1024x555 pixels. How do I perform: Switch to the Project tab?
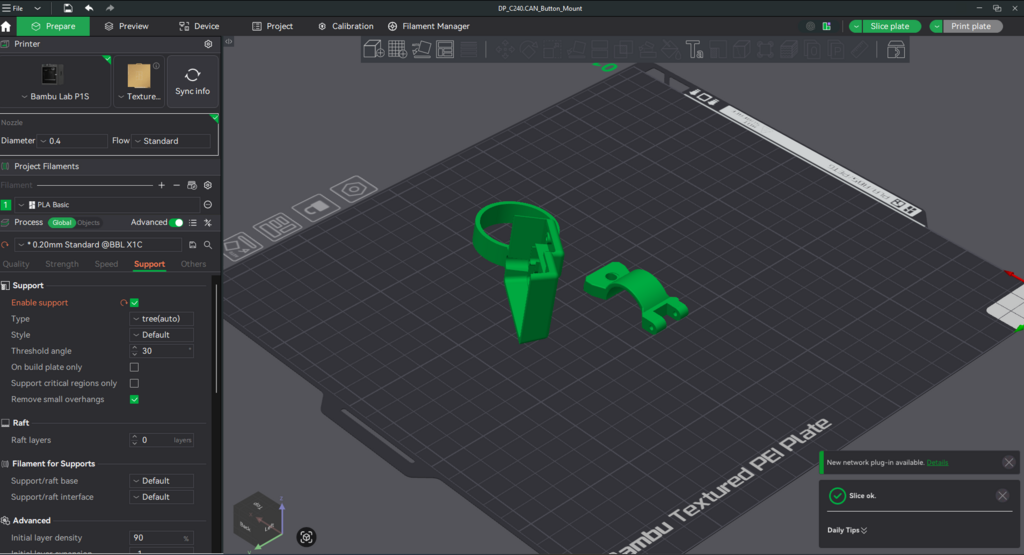(x=272, y=26)
